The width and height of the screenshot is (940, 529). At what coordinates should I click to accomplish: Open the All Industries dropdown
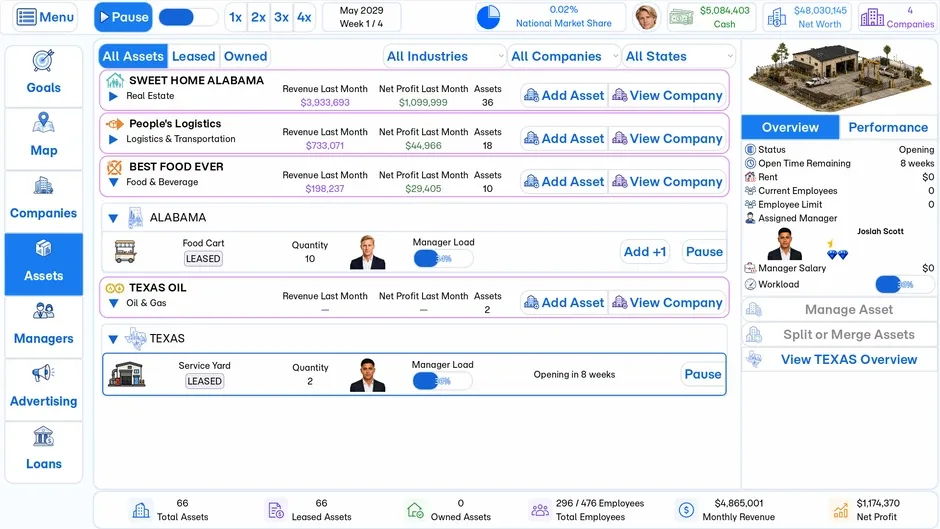pyautogui.click(x=444, y=56)
